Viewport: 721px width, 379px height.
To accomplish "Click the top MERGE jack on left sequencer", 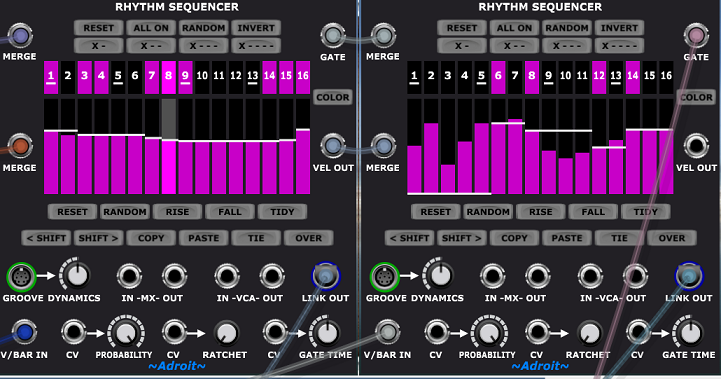I will (x=20, y=36).
